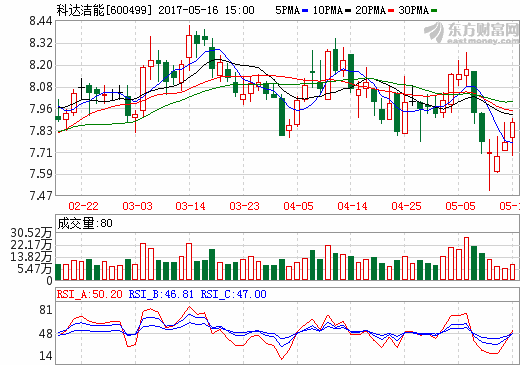This screenshot has height=365, width=520.
Task: Click the 8.20 price axis label
Action: 41,65
